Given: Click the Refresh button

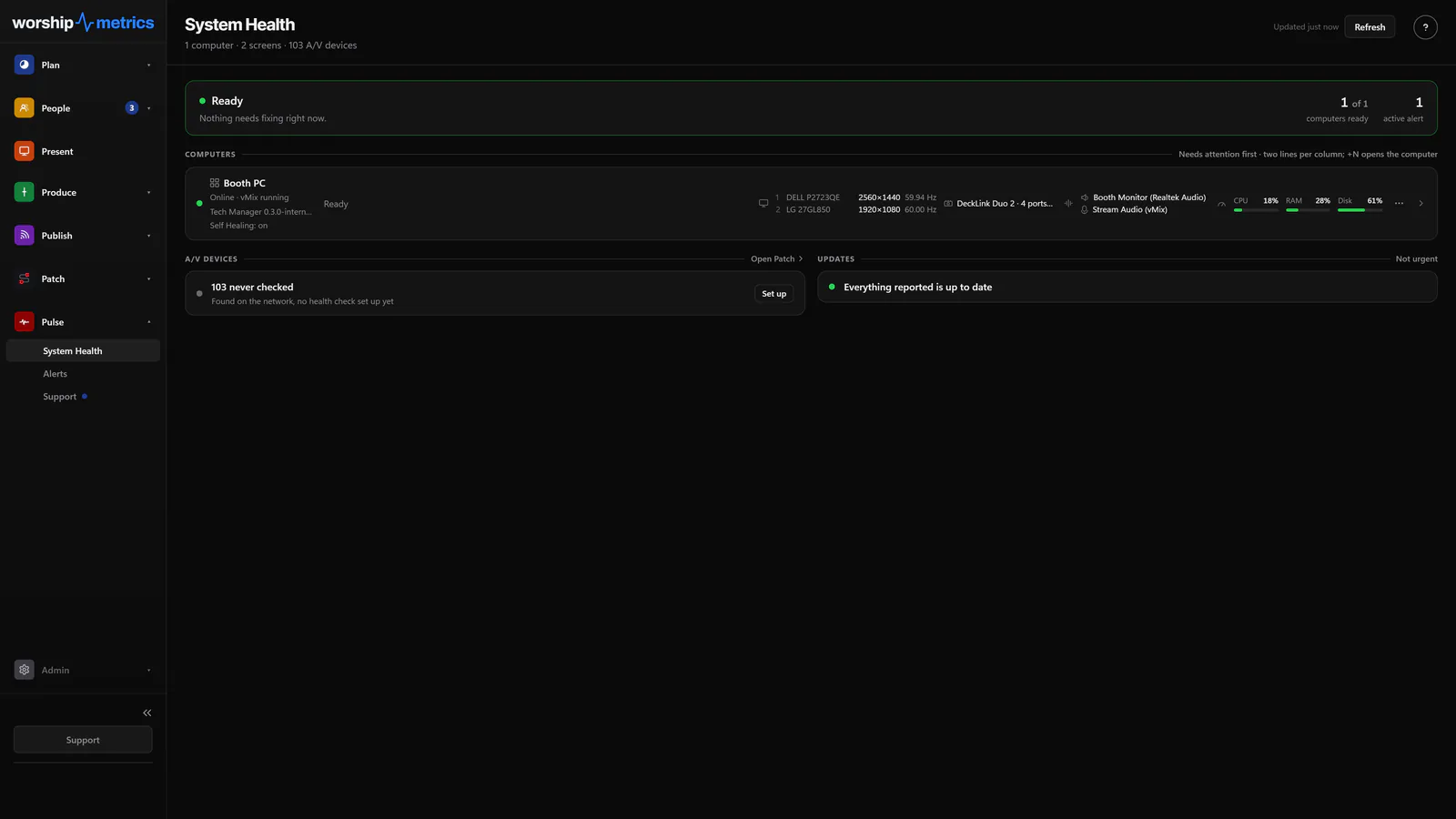Looking at the screenshot, I should coord(1370,27).
